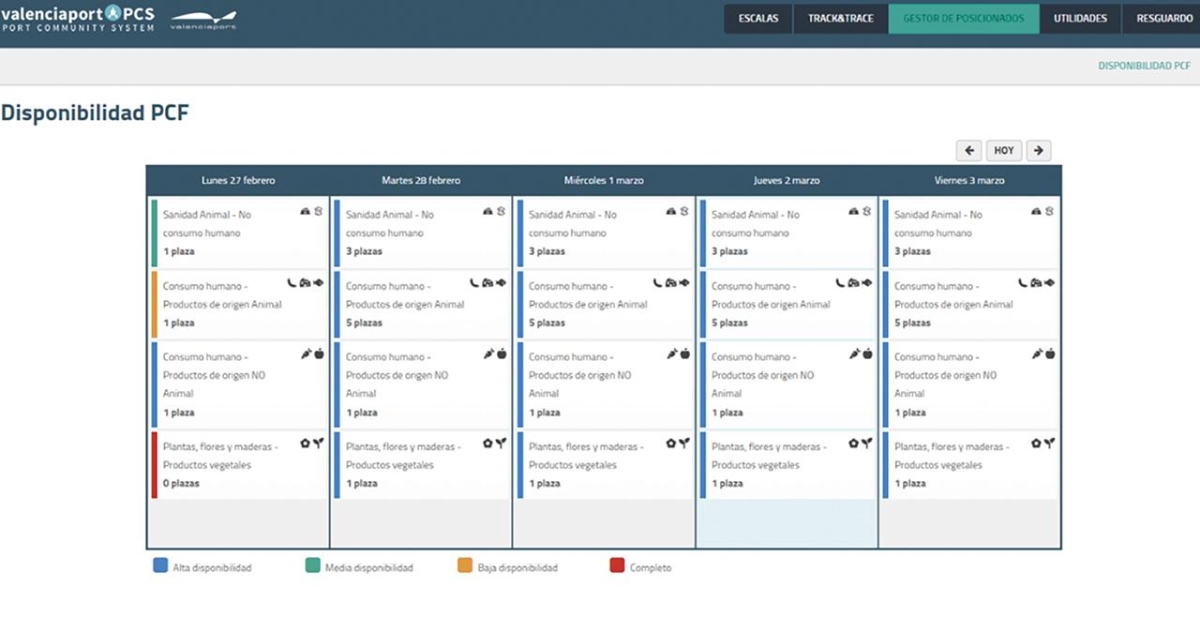
Task: Open Lunes Productos de origen NO Animal card
Action: click(x=240, y=384)
